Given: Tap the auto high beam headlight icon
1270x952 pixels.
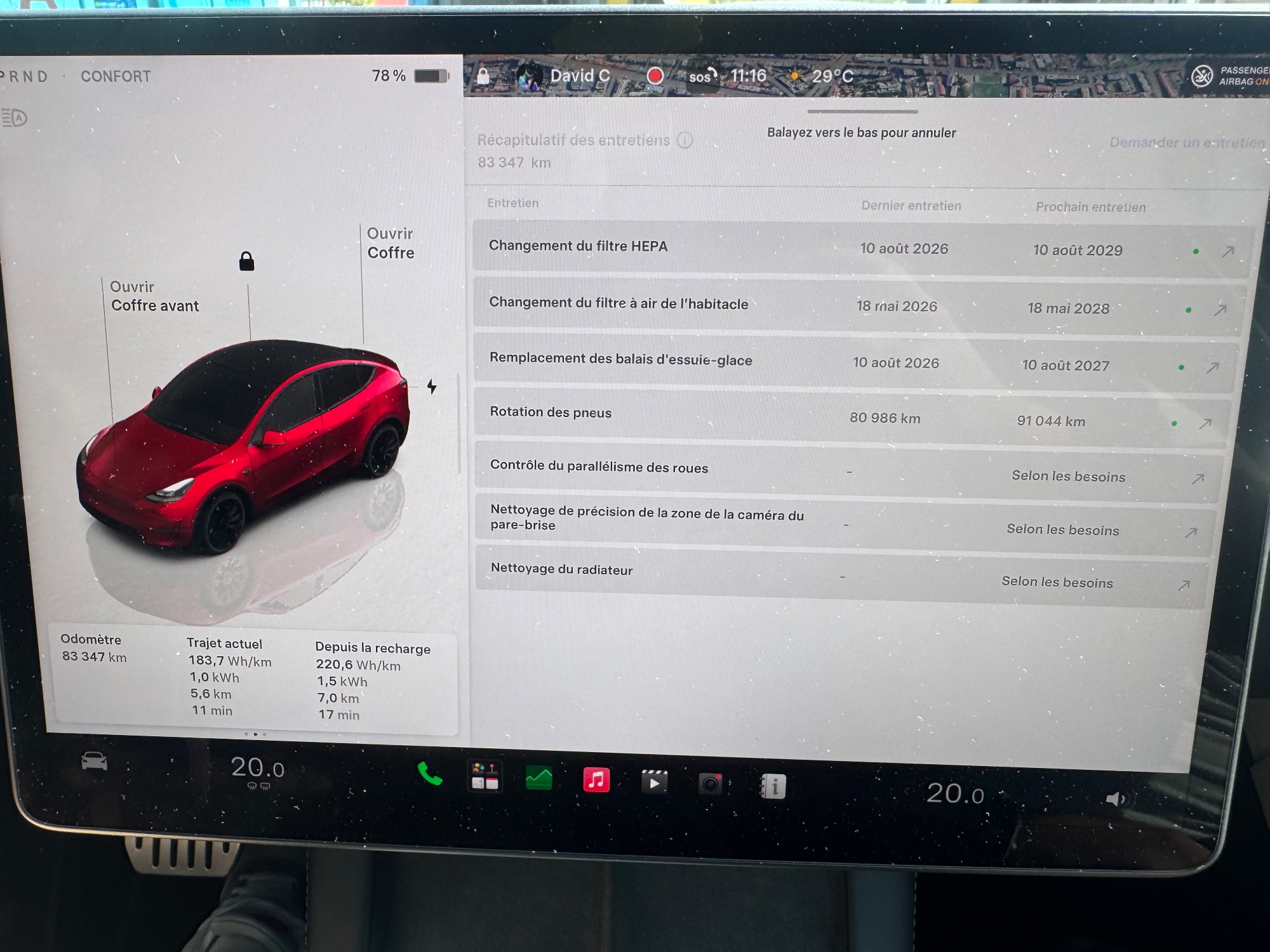Looking at the screenshot, I should (14, 117).
